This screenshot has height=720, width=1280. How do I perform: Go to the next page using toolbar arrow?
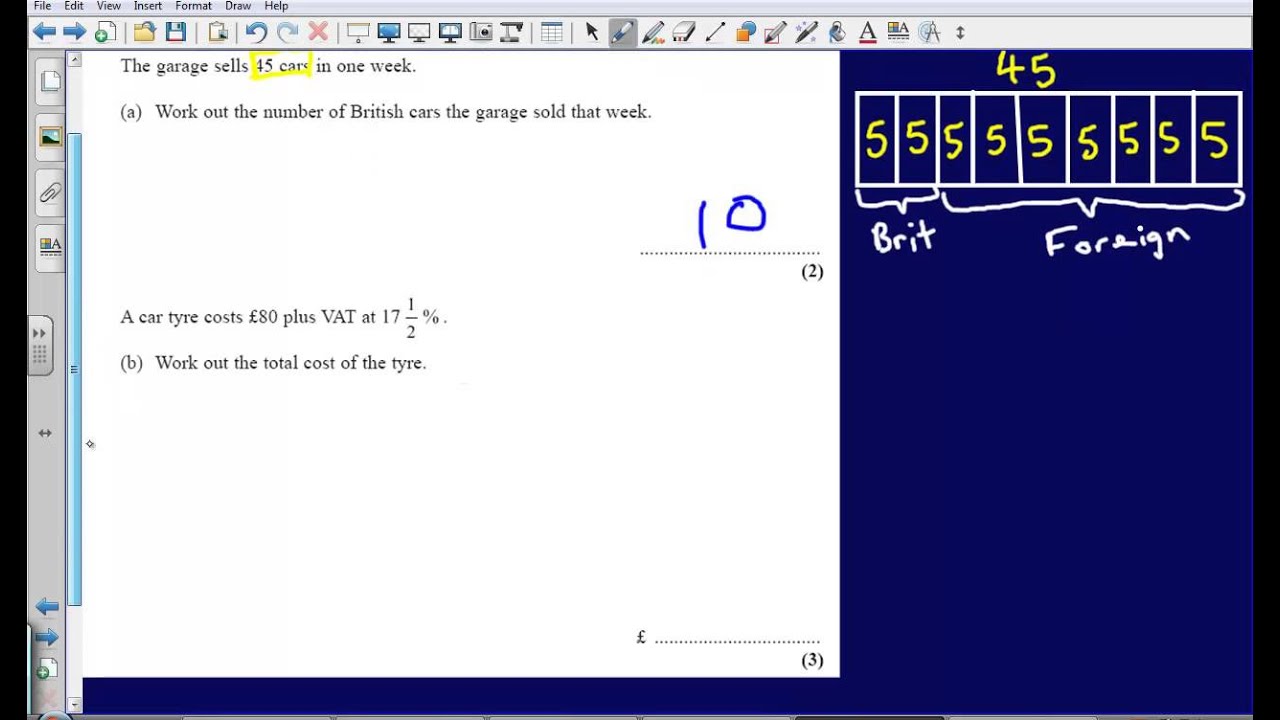tap(74, 32)
